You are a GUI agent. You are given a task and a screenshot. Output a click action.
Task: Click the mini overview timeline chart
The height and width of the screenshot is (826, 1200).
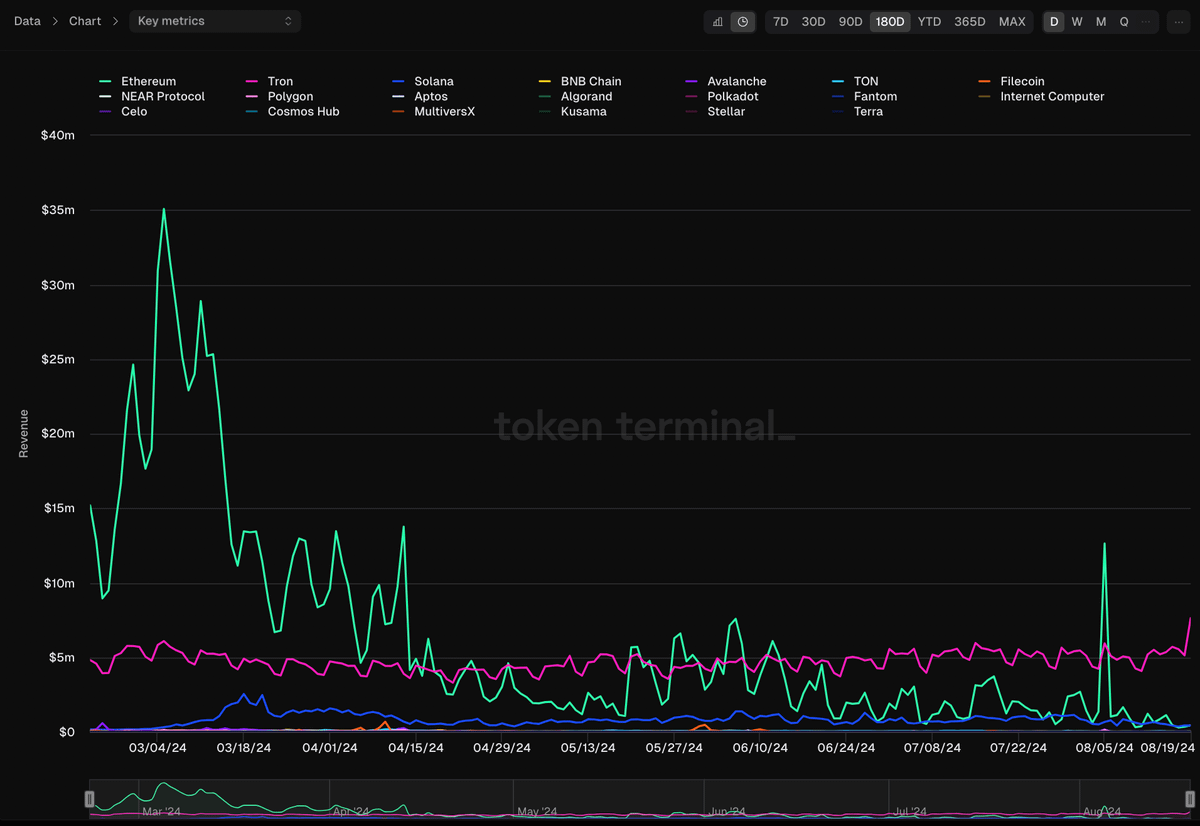tap(640, 799)
